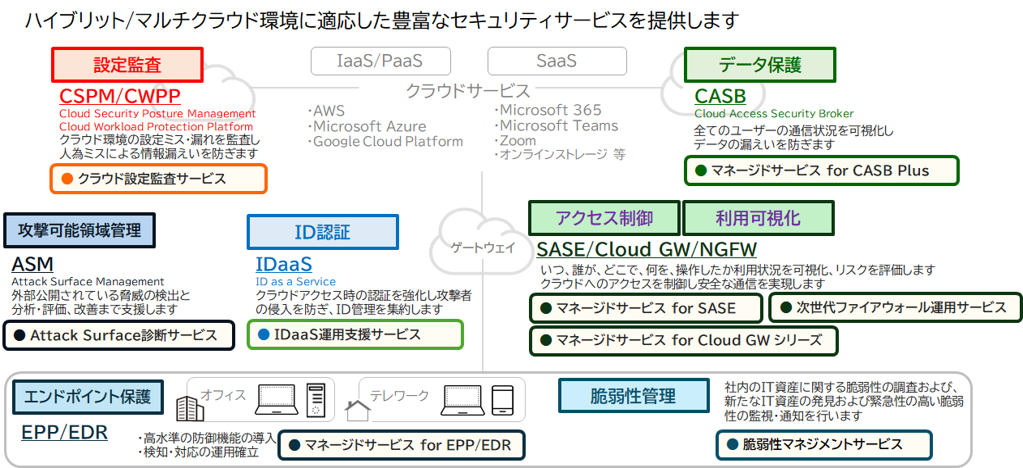The width and height of the screenshot is (1023, 468).
Task: Open マネージドサービス for CASB Plus
Action: tap(822, 170)
